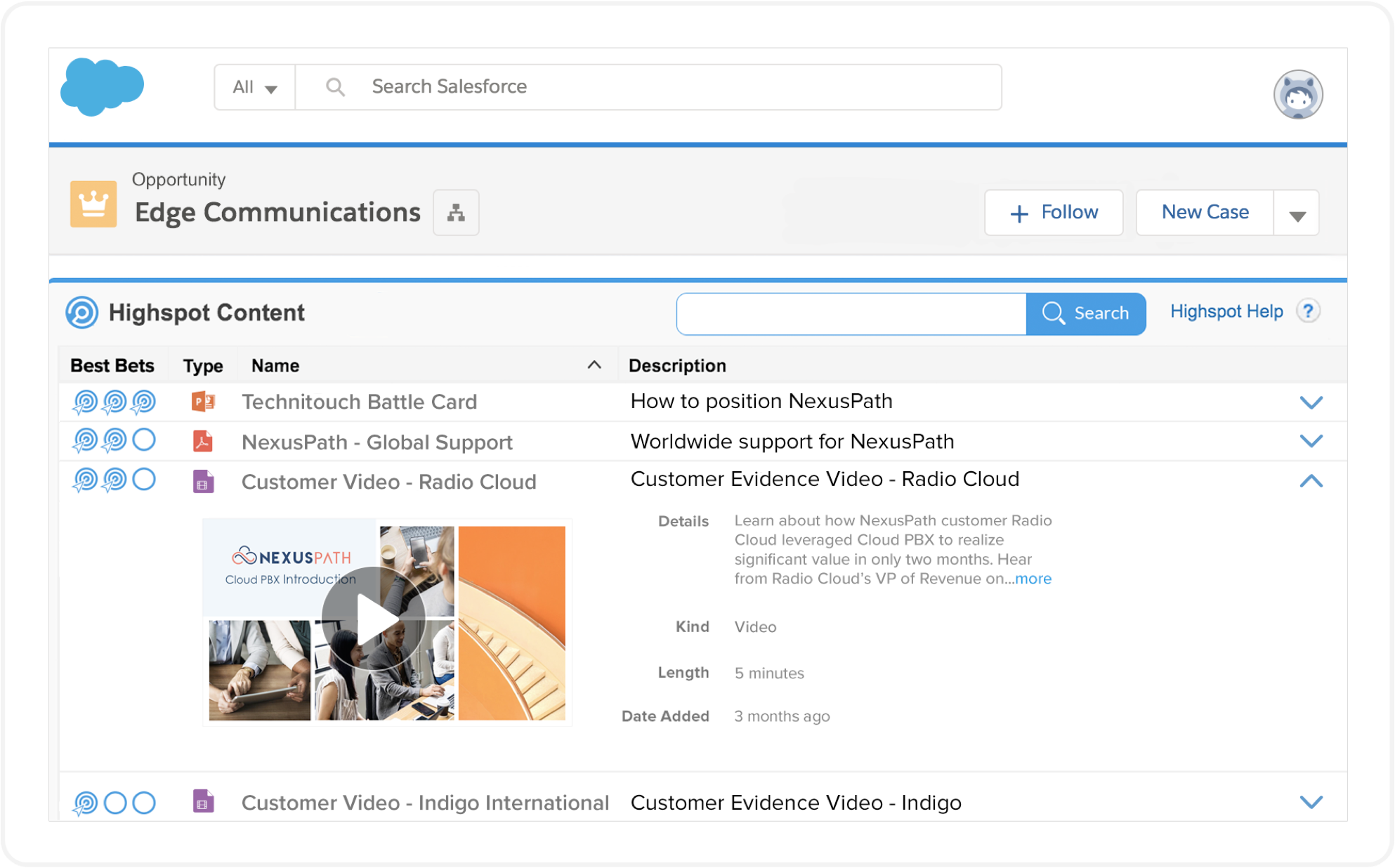
Task: Click the Salesforce cloud logo
Action: coord(103,86)
